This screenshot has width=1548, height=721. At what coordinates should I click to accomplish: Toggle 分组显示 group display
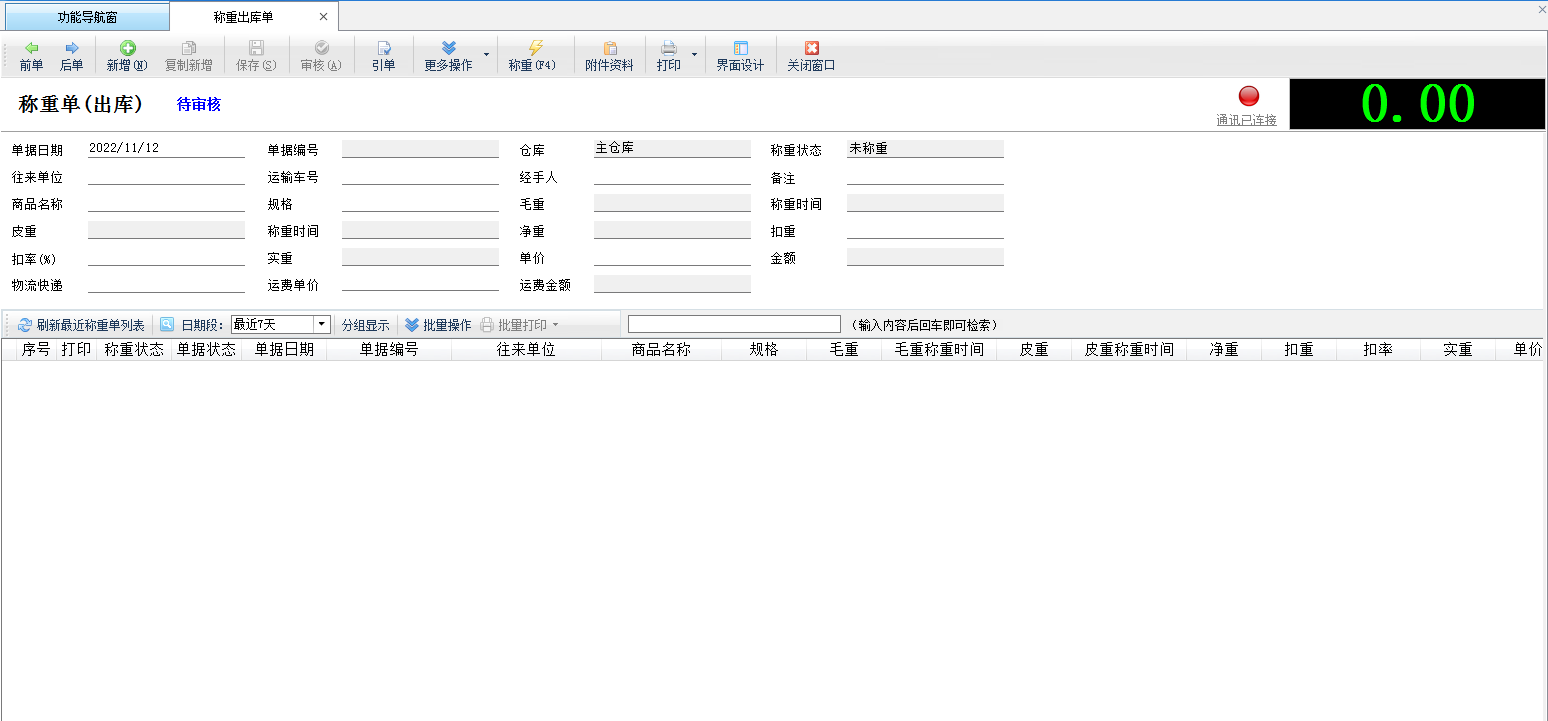[x=365, y=325]
